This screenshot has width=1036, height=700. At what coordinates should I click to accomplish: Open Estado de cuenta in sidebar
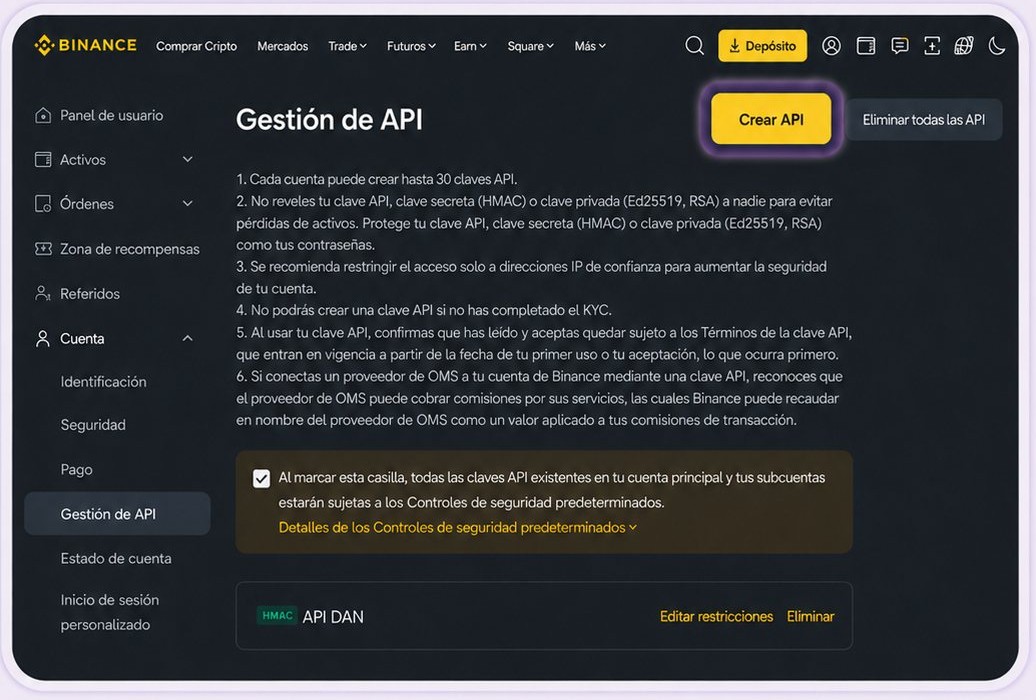[x=116, y=559]
